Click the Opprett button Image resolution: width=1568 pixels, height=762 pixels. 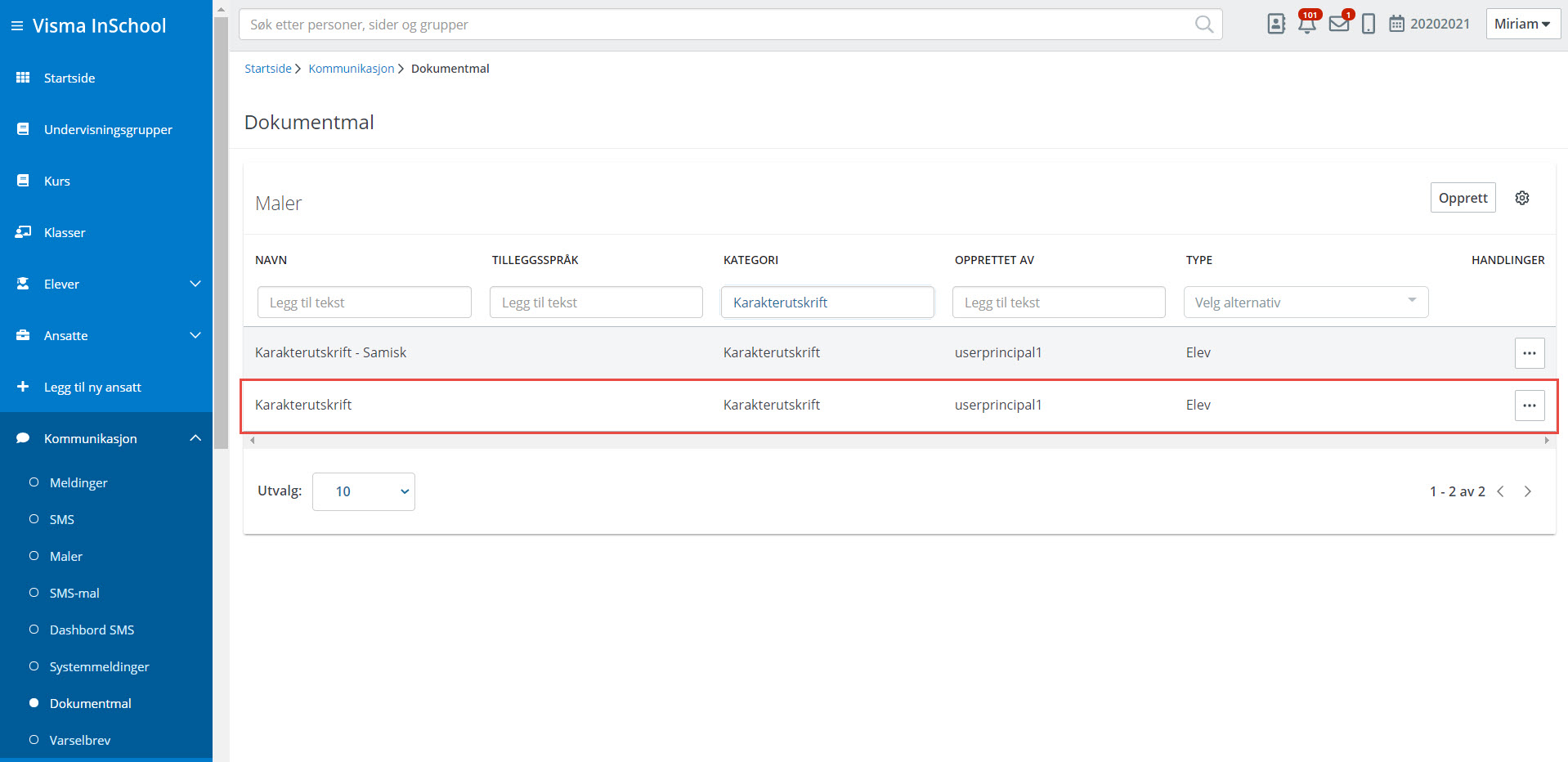(x=1462, y=198)
